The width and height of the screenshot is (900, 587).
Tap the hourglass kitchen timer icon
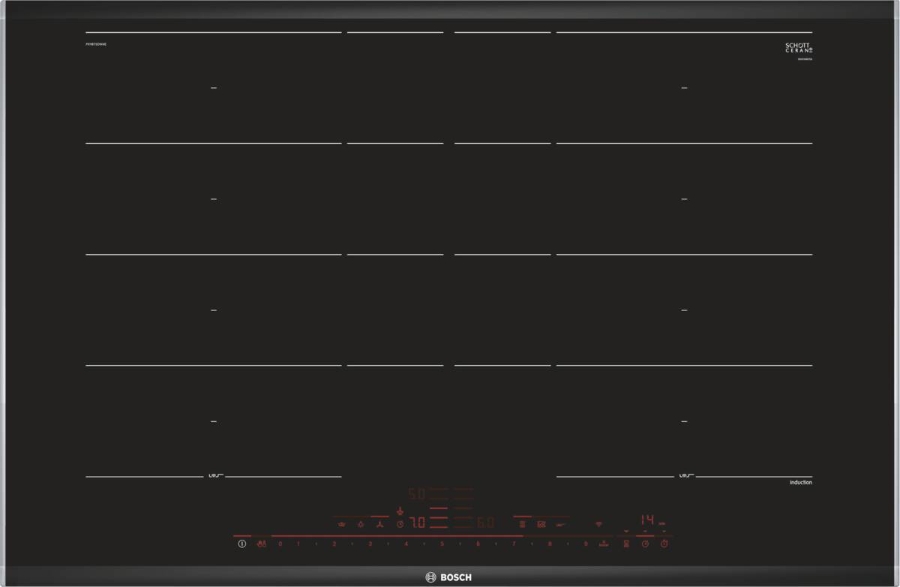click(x=626, y=544)
